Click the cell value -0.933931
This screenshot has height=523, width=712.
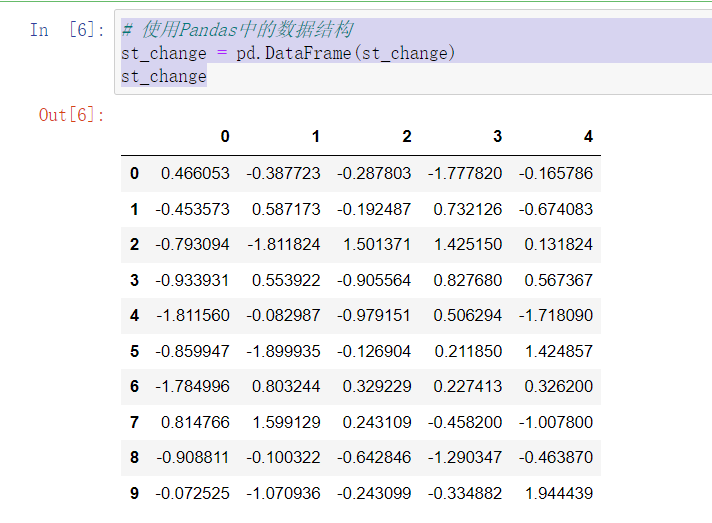tap(192, 280)
